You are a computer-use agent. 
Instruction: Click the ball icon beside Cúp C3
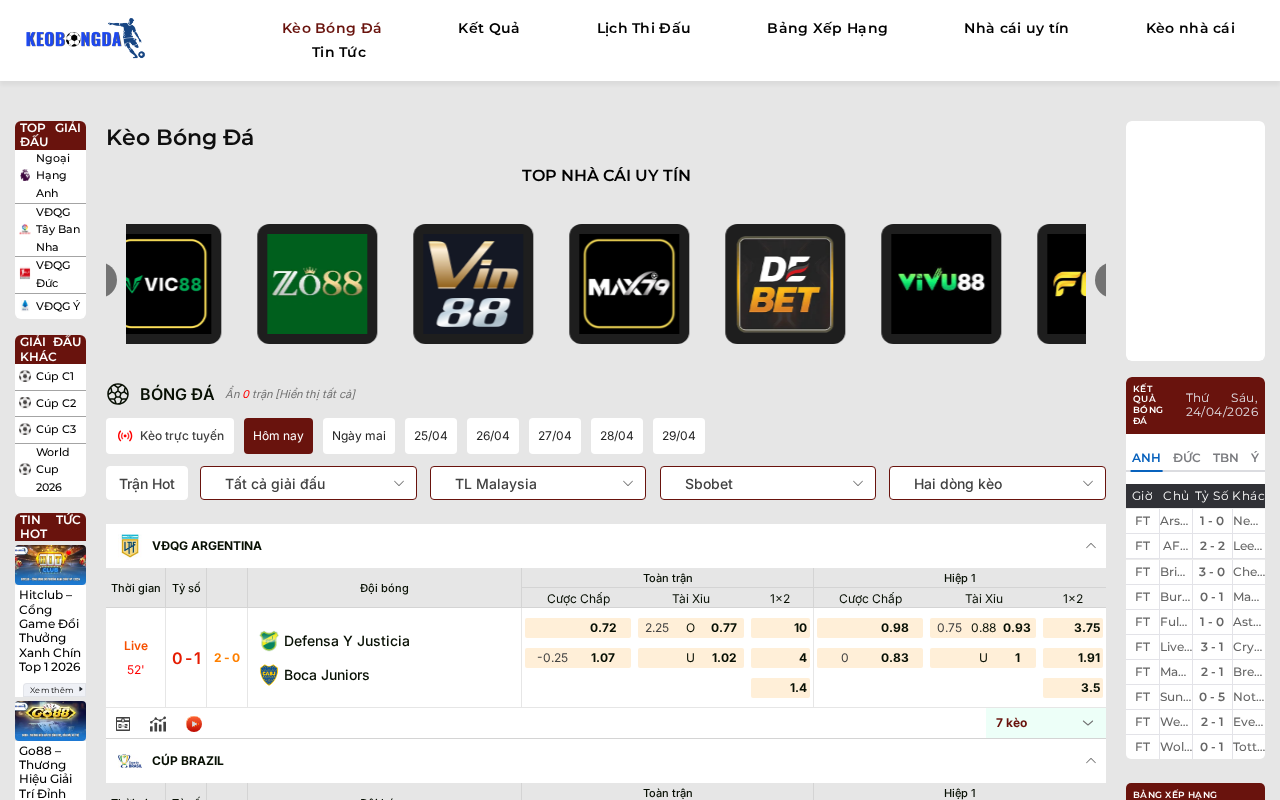click(25, 429)
